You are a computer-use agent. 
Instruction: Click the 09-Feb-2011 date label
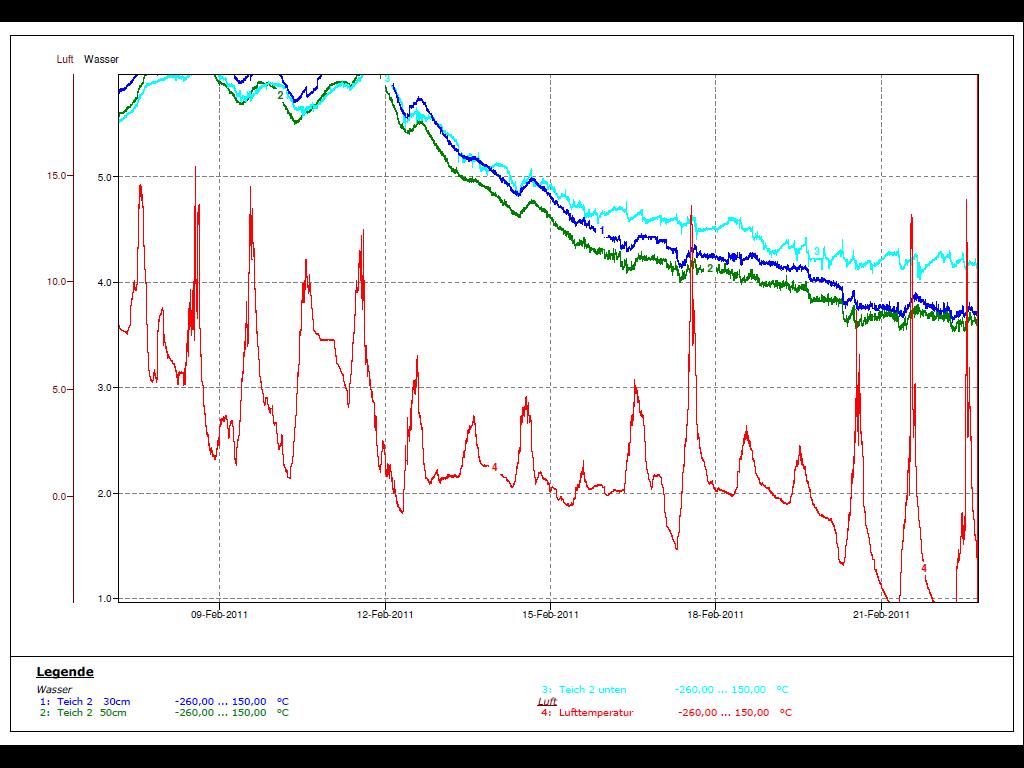(x=219, y=615)
